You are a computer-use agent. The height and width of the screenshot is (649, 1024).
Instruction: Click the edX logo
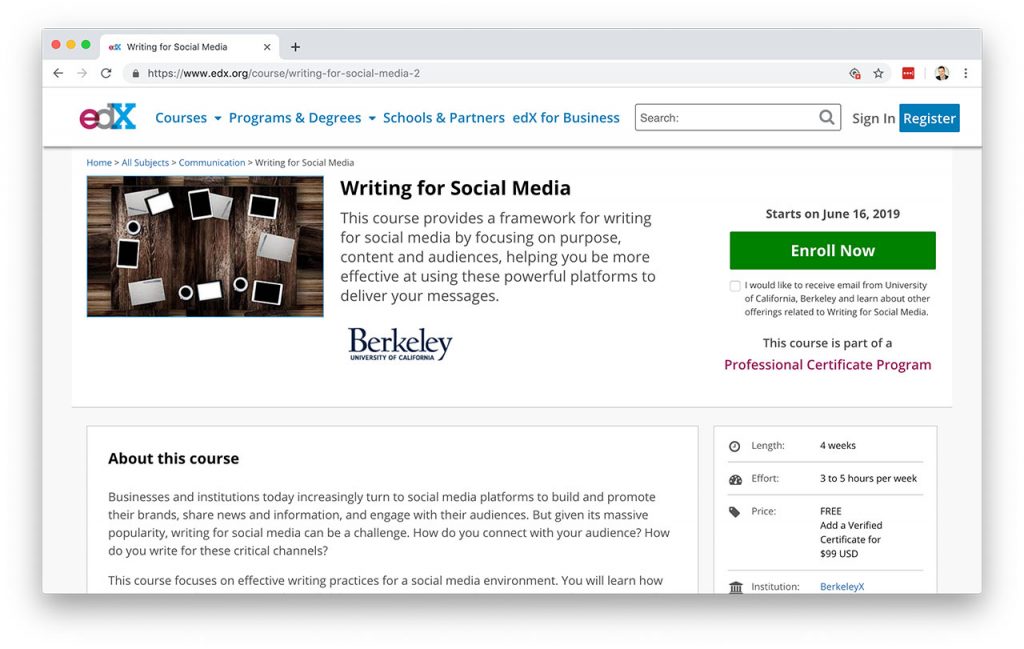pyautogui.click(x=108, y=118)
